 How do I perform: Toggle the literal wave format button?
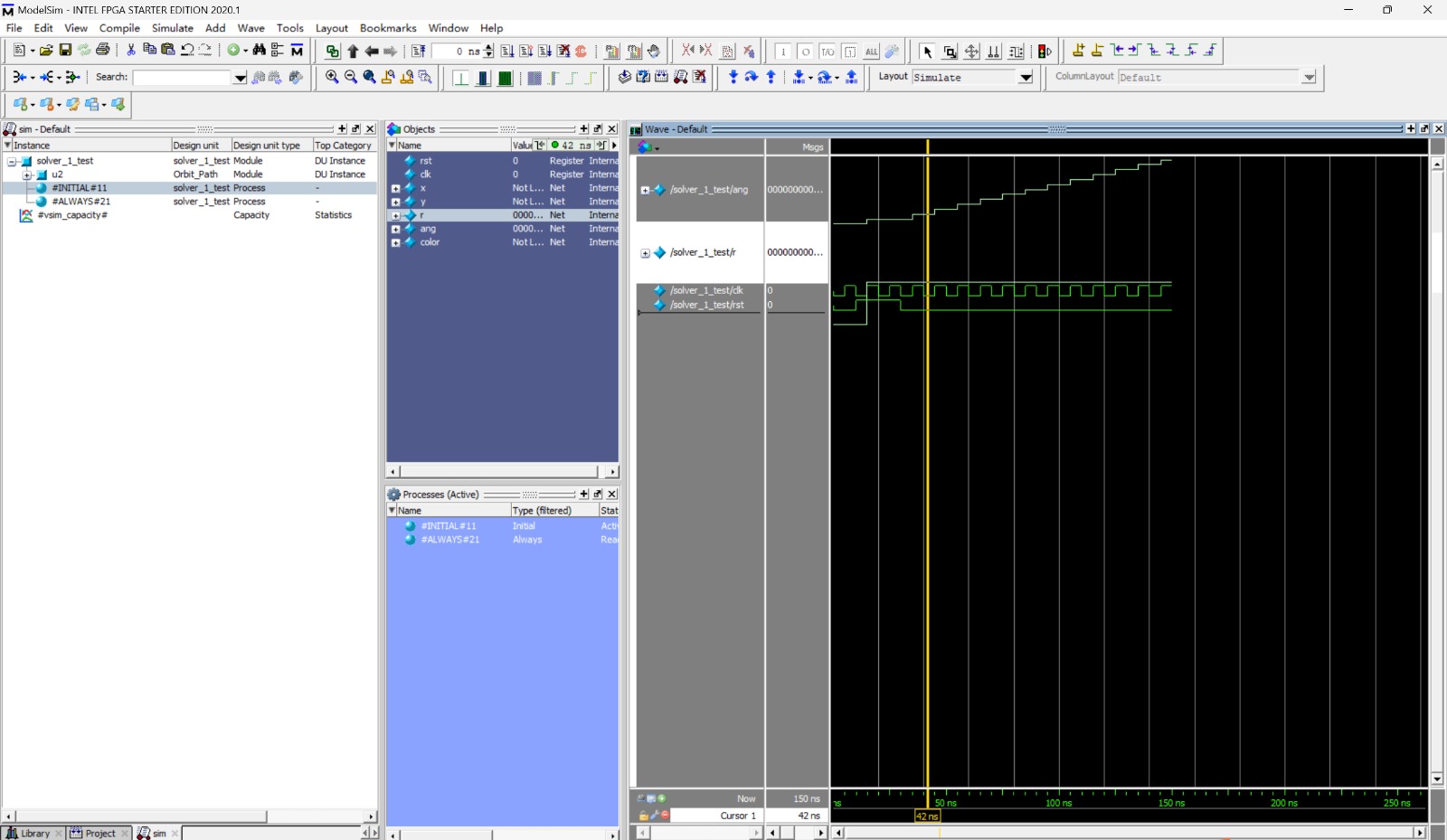pos(461,79)
